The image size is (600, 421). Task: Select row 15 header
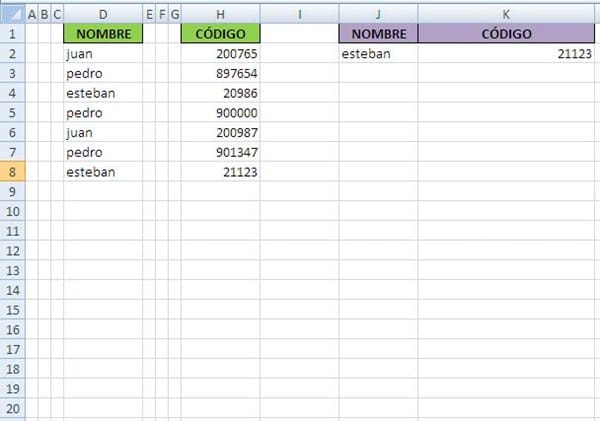point(12,310)
